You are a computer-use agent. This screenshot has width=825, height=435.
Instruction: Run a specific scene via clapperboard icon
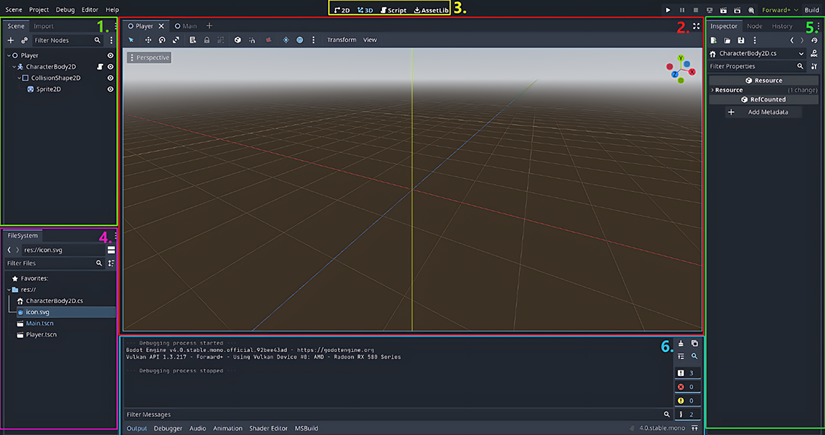pos(737,10)
